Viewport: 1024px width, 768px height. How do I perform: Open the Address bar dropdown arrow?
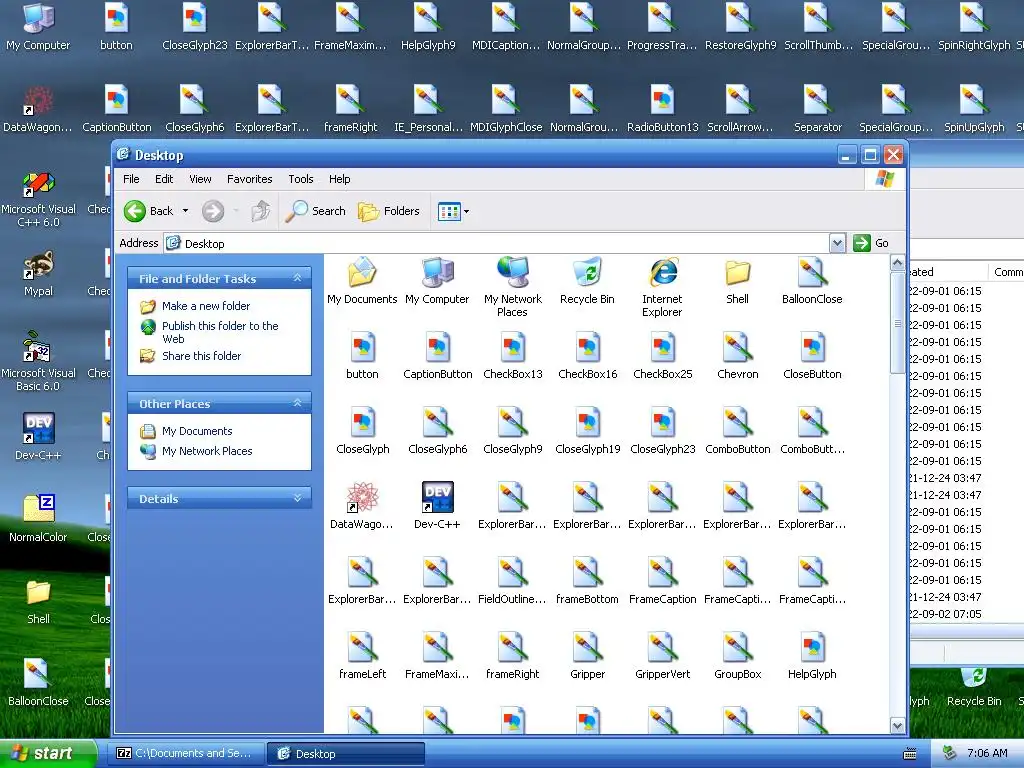[837, 244]
